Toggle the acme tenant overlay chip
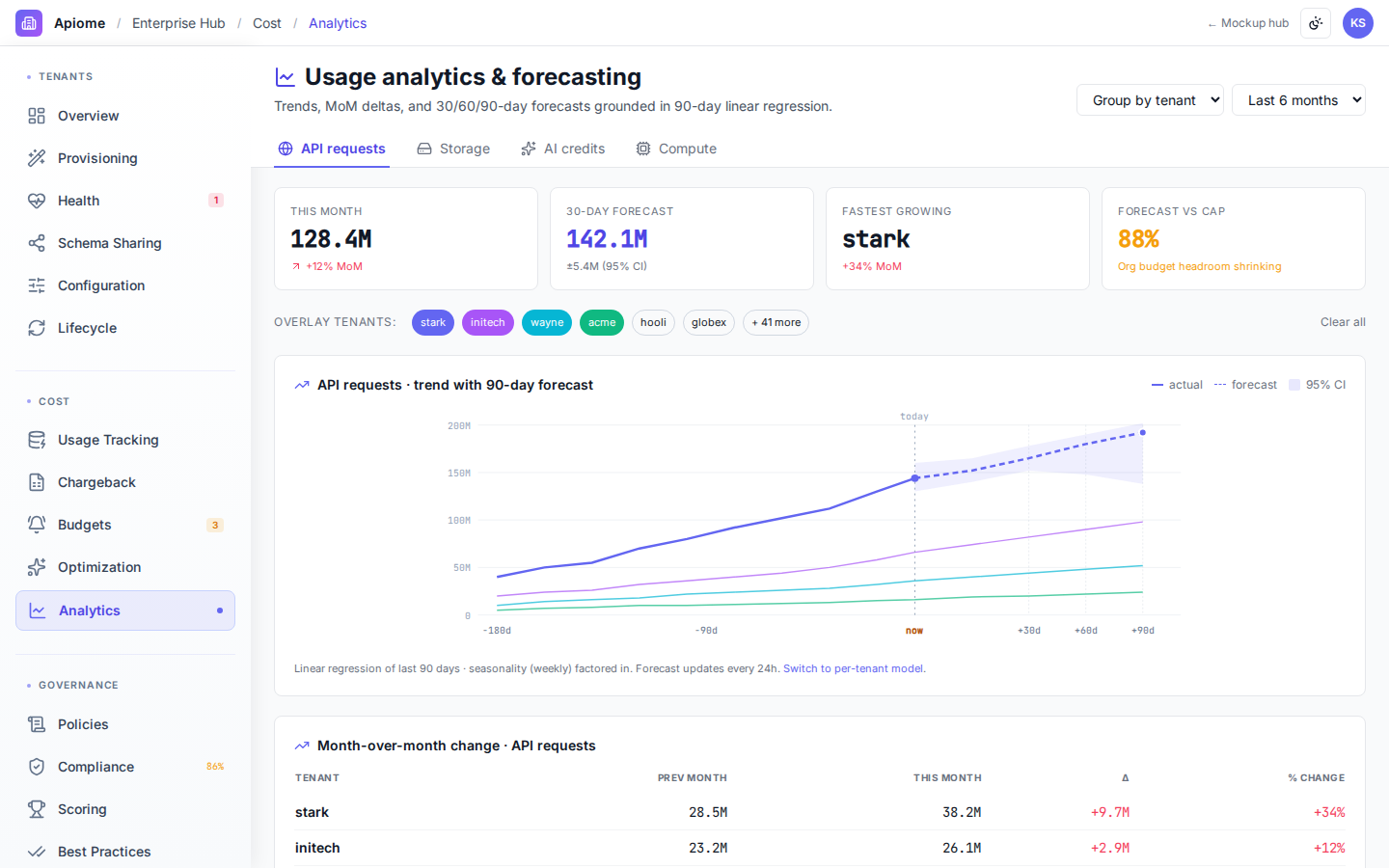The height and width of the screenshot is (868, 1389). 602,322
